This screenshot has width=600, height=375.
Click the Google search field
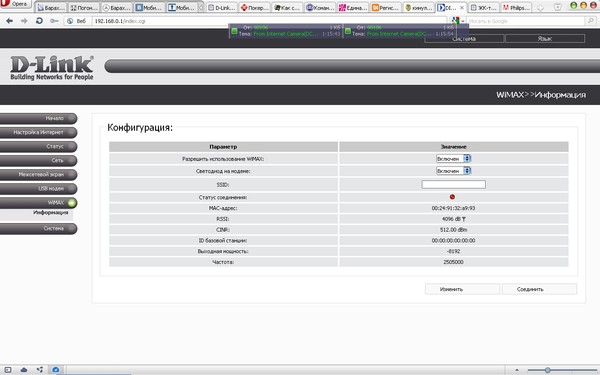coord(526,21)
